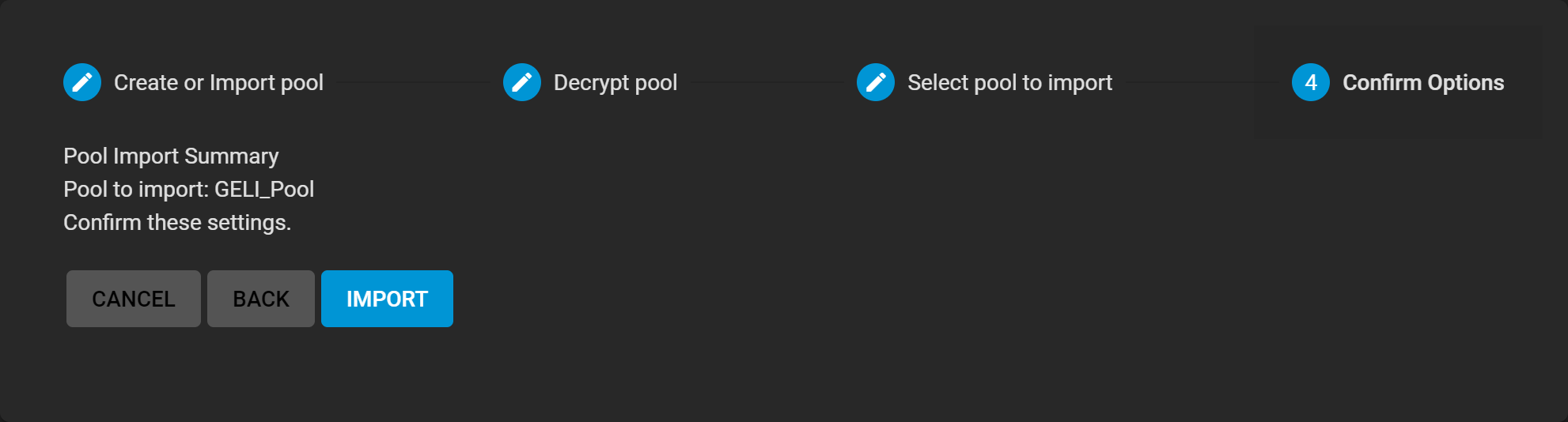
Task: Click the pencil icon for Select pool to import
Action: [876, 82]
